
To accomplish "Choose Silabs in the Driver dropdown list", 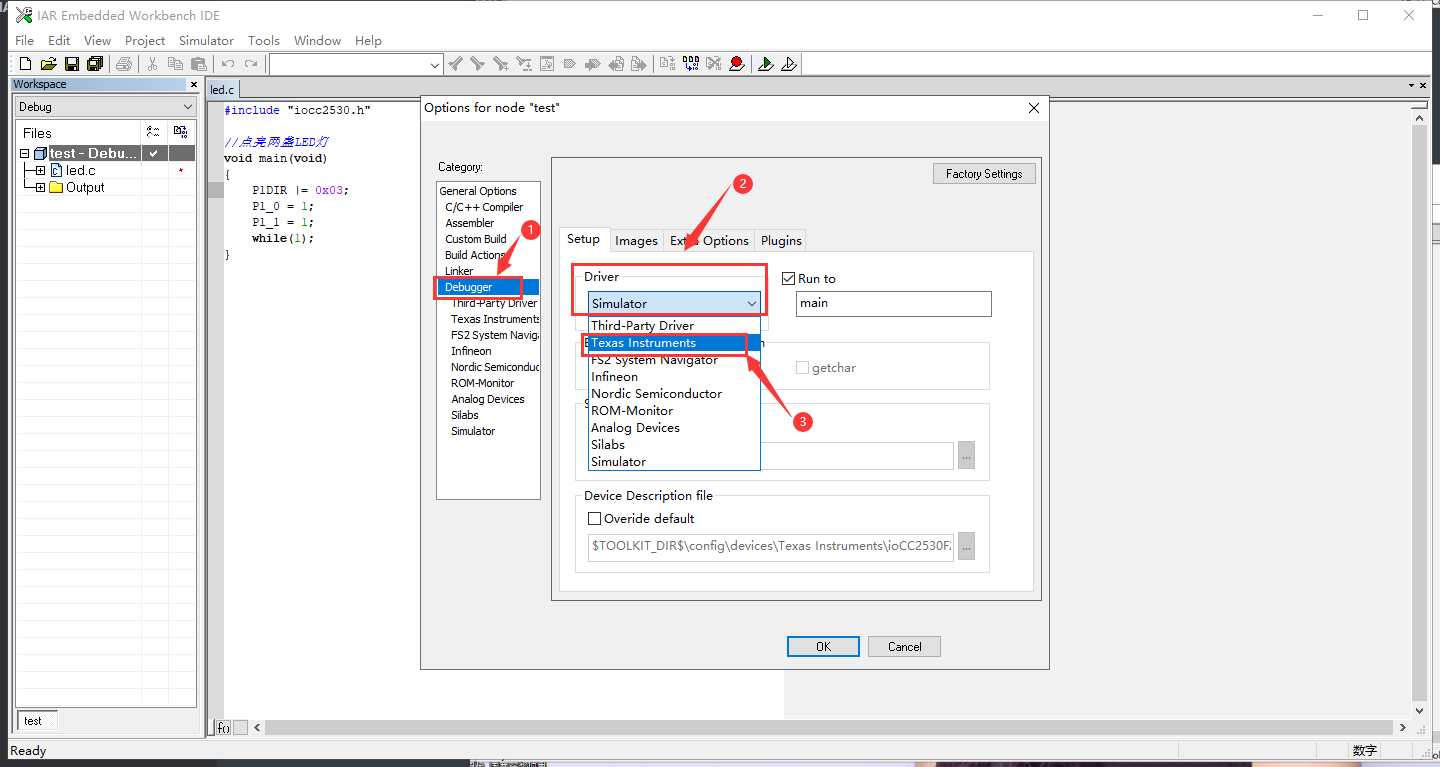I will (x=674, y=445).
